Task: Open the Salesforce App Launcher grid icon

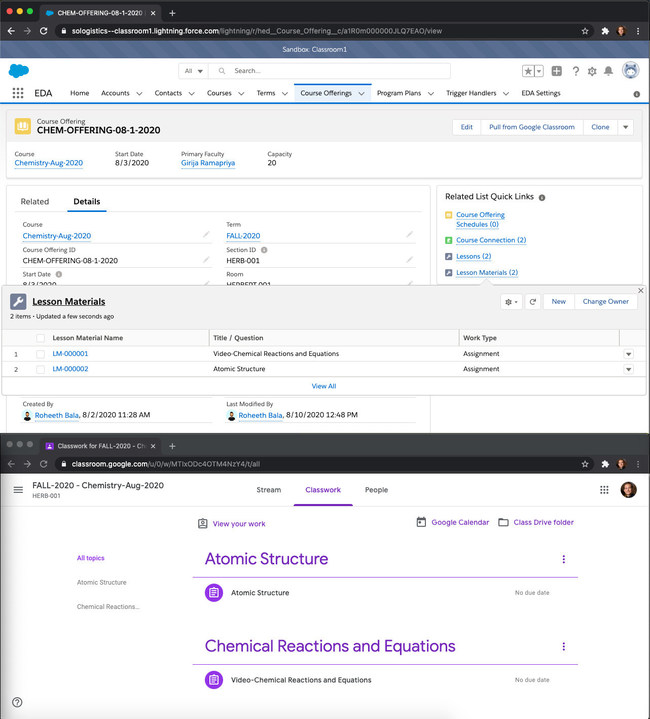Action: click(17, 93)
